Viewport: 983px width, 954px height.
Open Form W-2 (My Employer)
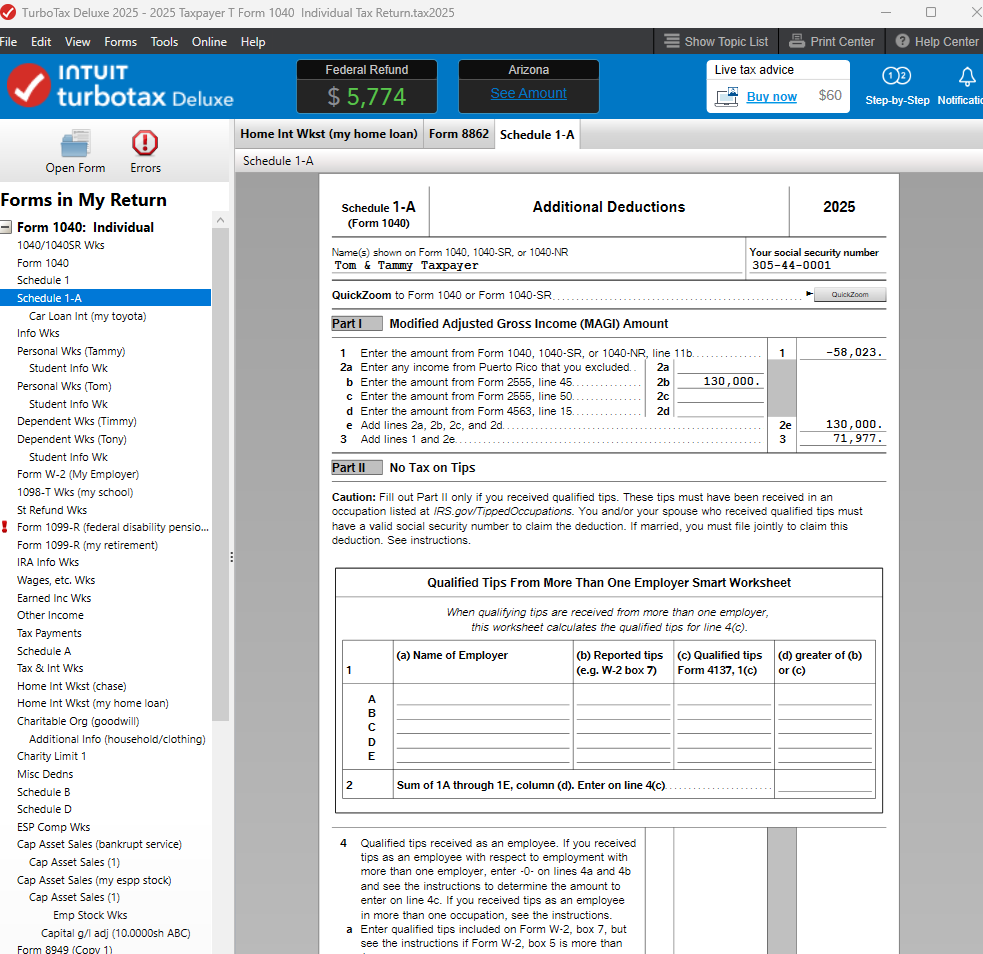pyautogui.click(x=78, y=474)
